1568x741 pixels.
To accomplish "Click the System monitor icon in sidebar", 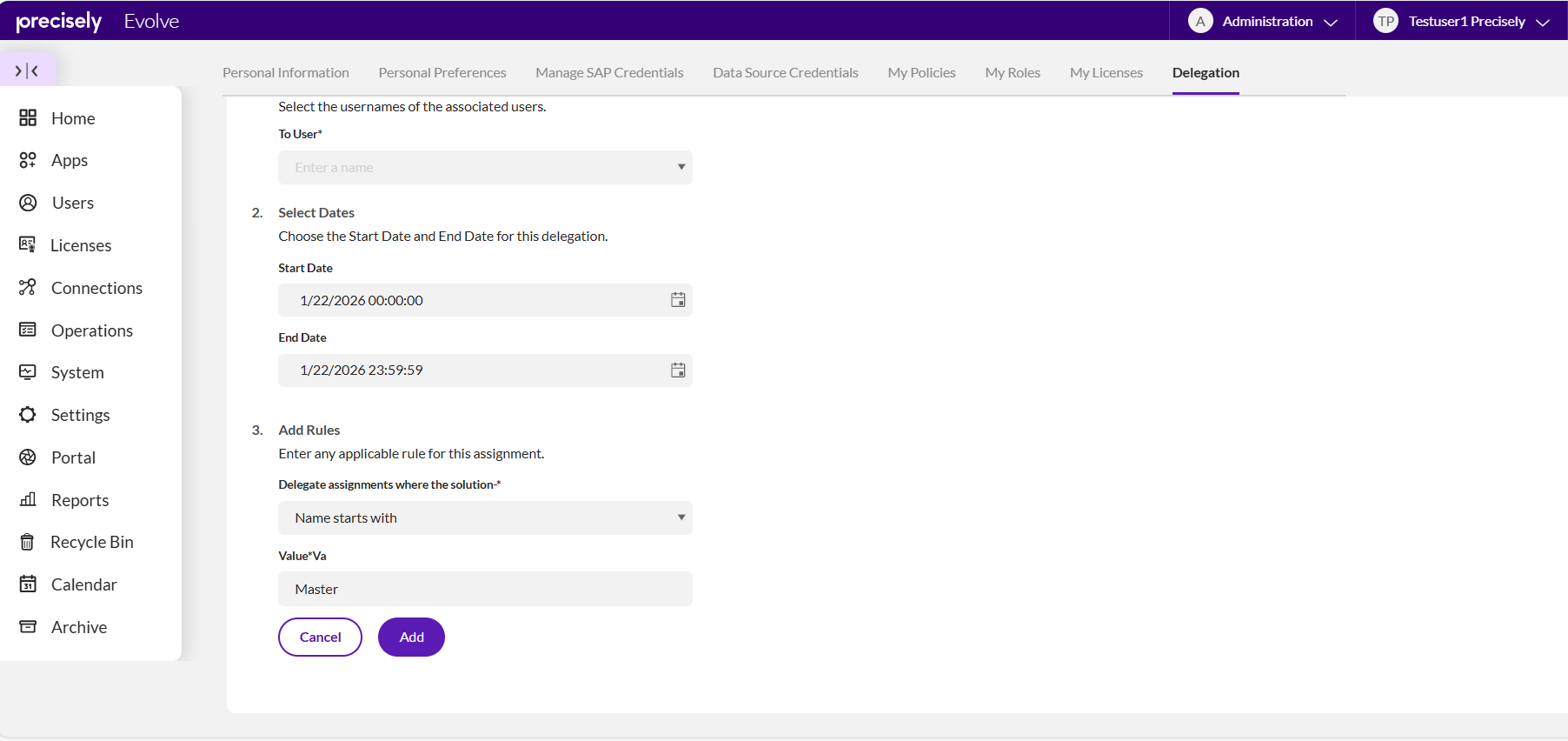I will pos(28,372).
